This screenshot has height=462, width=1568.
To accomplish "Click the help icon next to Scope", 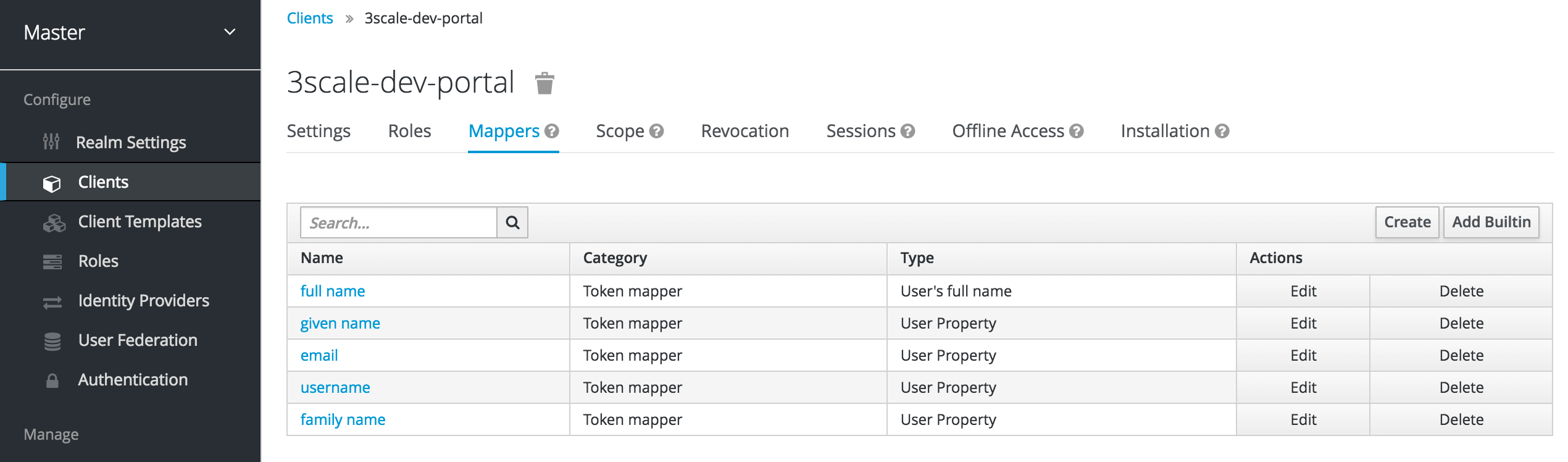I will click(x=657, y=131).
